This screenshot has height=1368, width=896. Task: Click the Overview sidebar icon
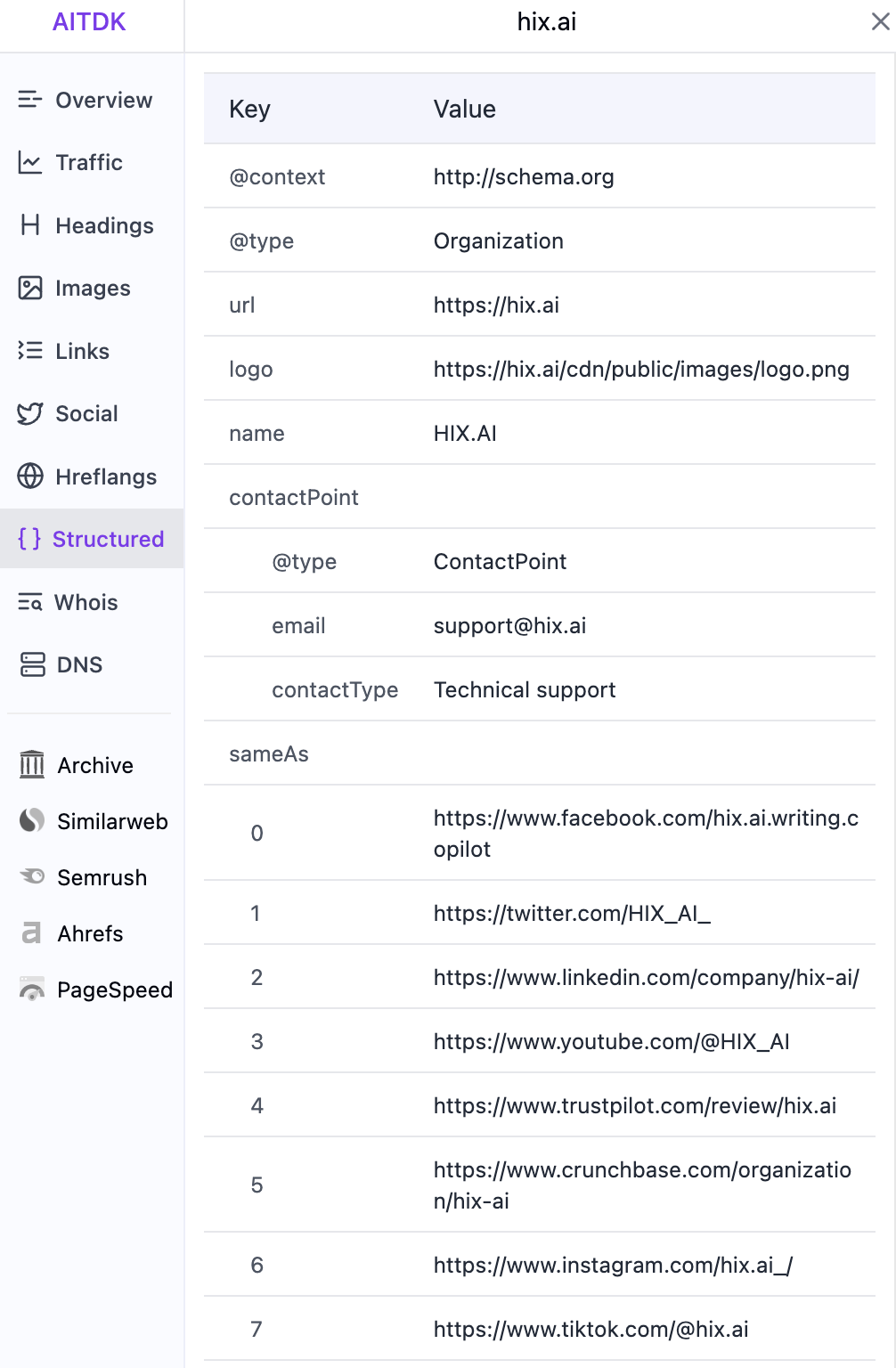30,100
